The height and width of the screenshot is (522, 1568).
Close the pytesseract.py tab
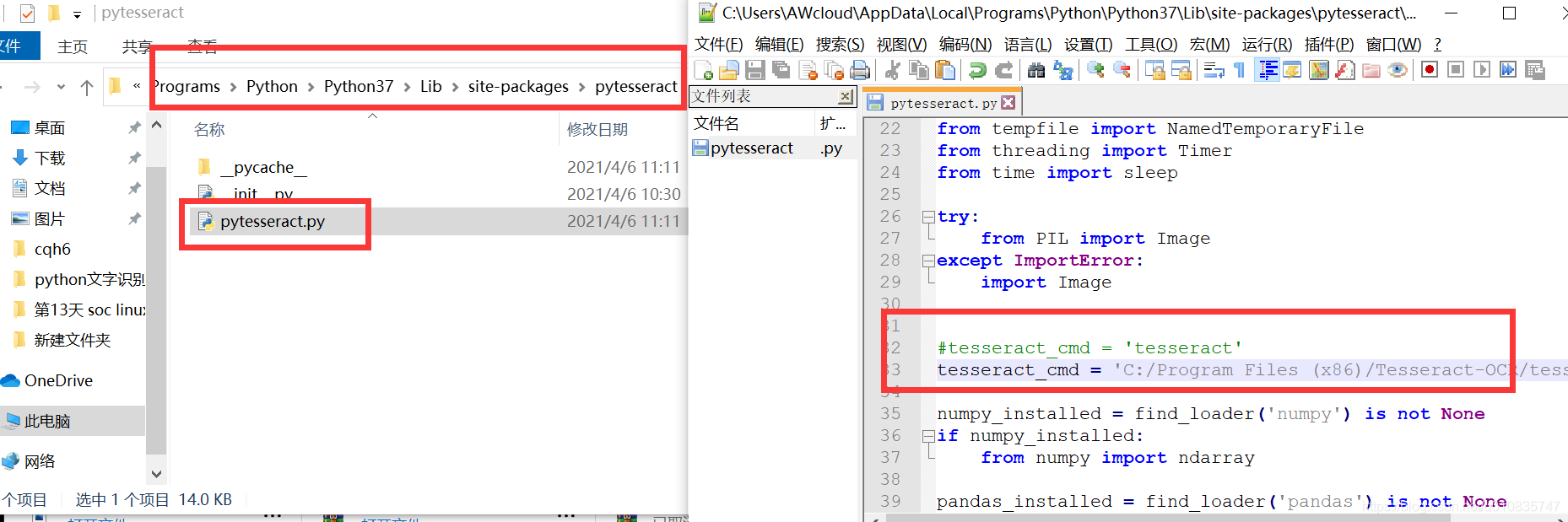point(1008,103)
